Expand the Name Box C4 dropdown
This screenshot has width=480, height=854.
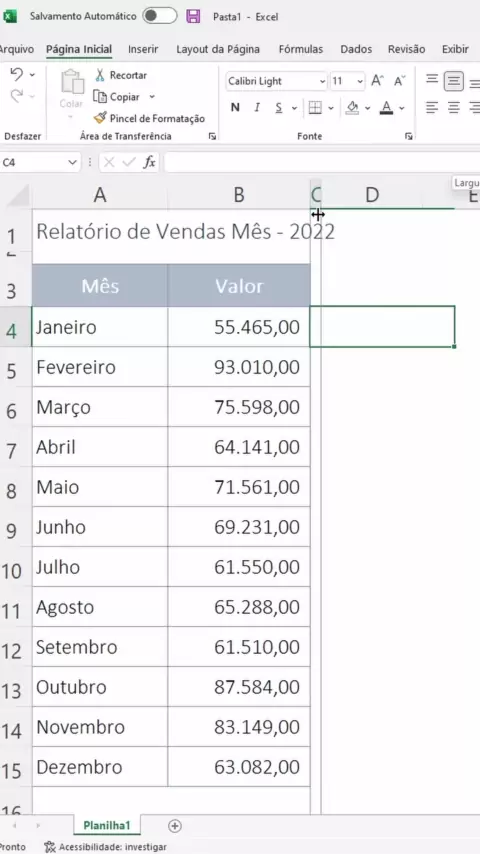pyautogui.click(x=72, y=162)
